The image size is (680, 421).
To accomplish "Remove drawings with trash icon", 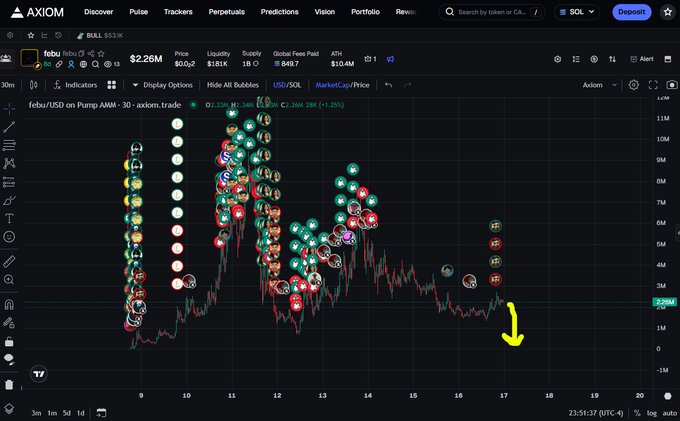I will coord(9,384).
